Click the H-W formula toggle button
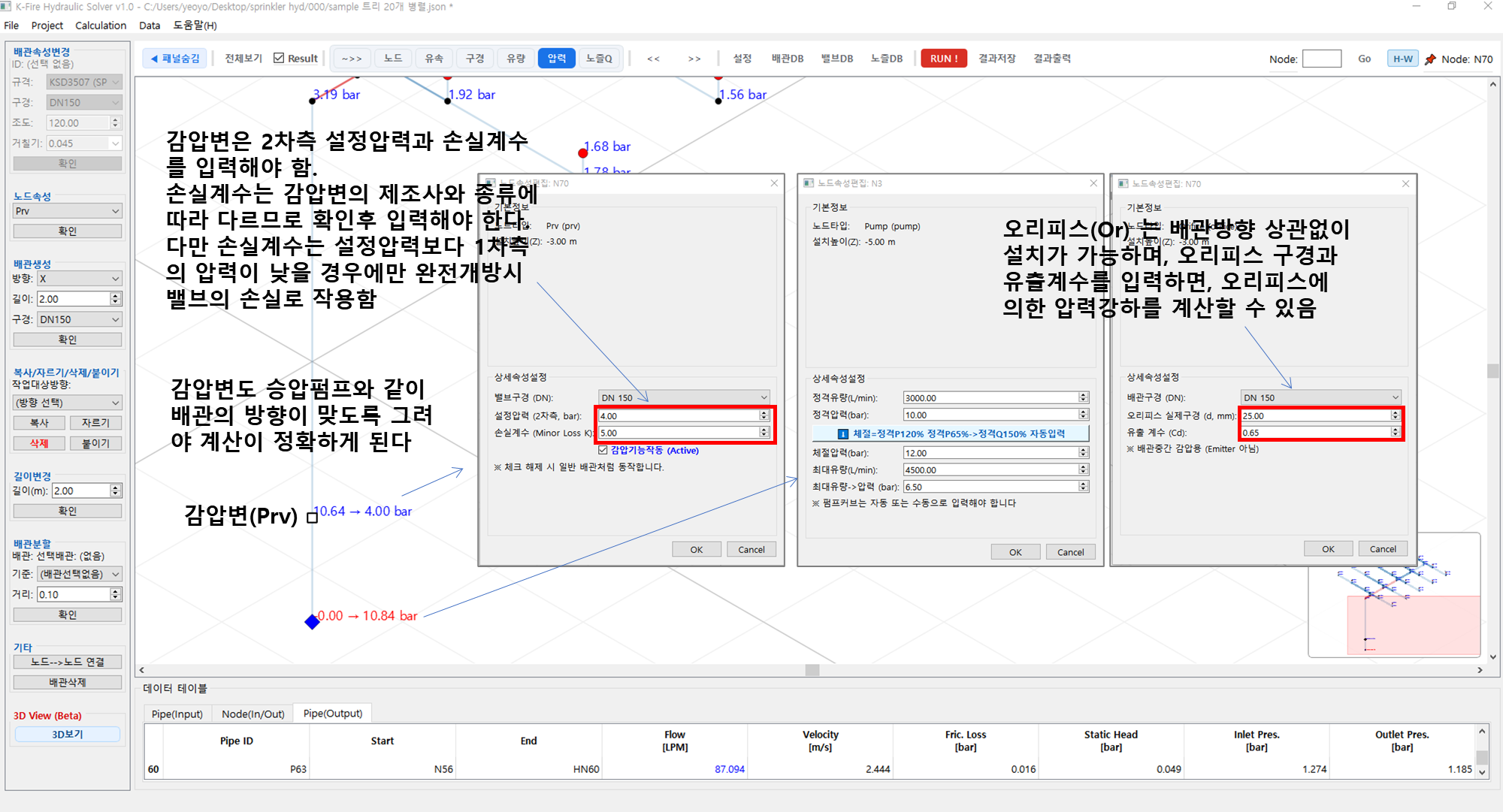 (1402, 59)
